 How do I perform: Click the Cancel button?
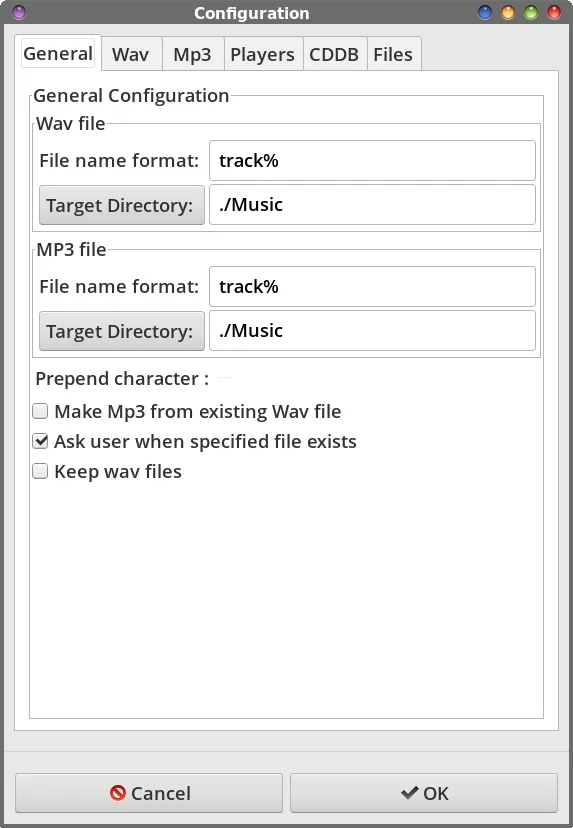149,793
